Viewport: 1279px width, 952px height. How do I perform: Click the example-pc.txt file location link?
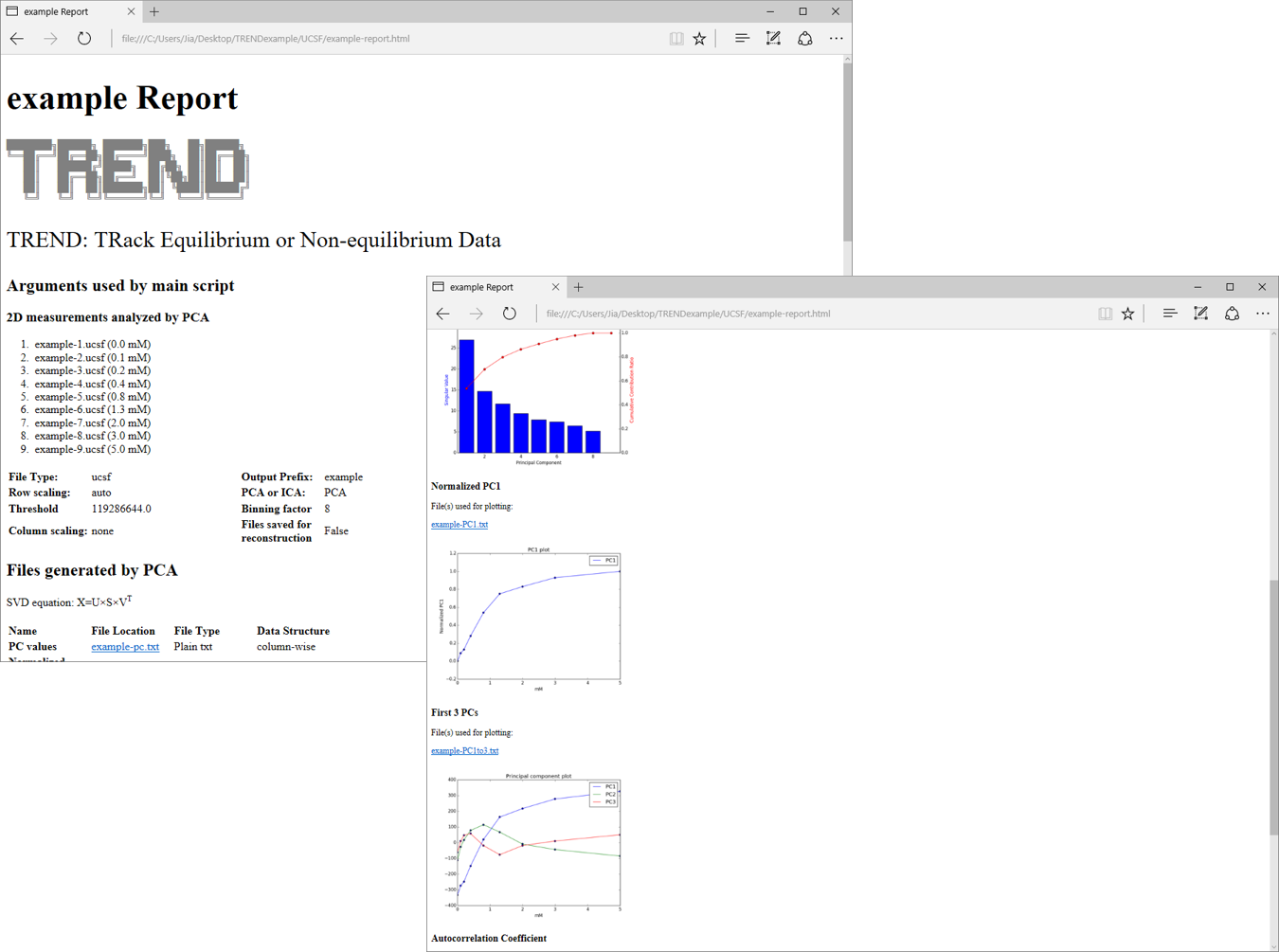click(x=125, y=647)
